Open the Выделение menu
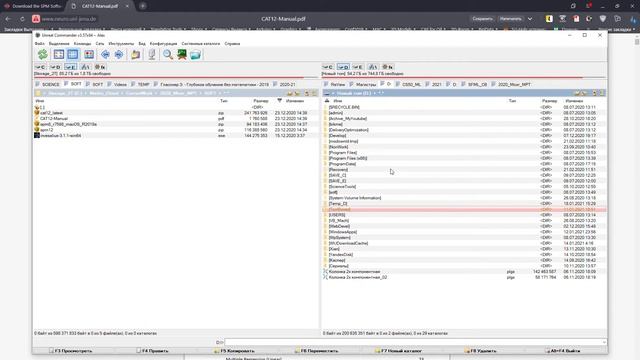The width and height of the screenshot is (640, 360). [59, 44]
